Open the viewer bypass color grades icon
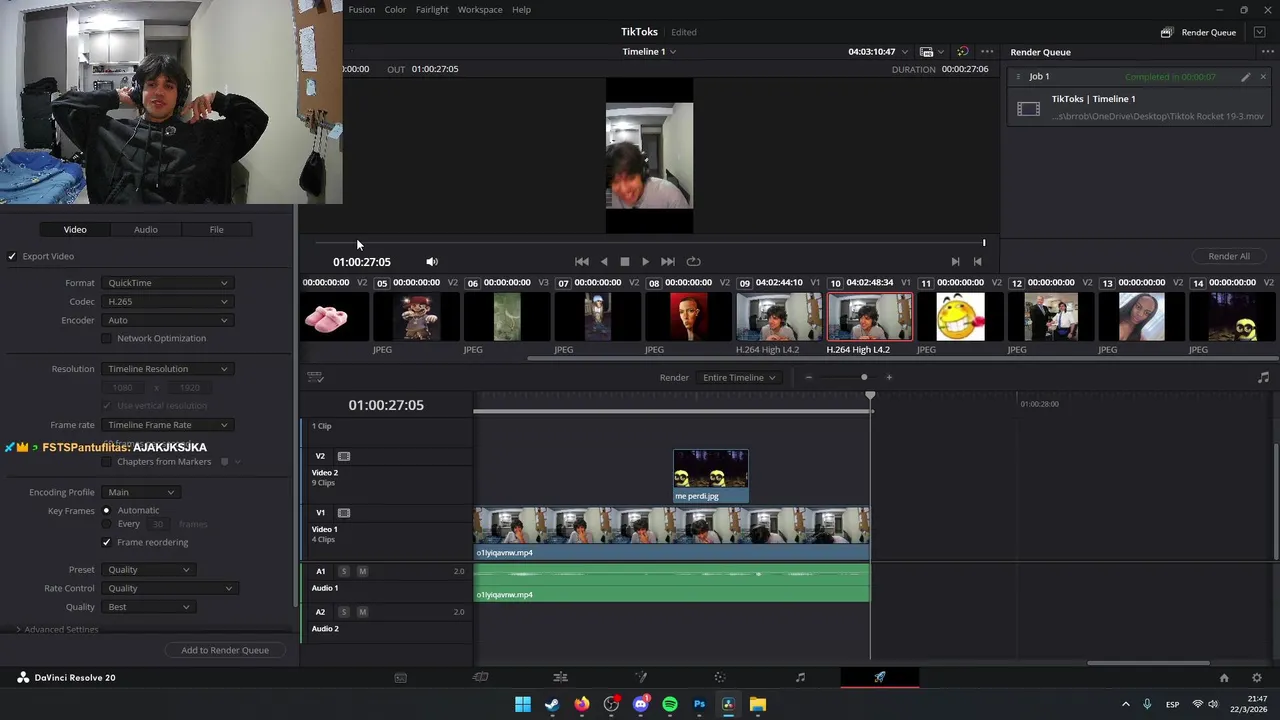The height and width of the screenshot is (720, 1280). tap(962, 51)
